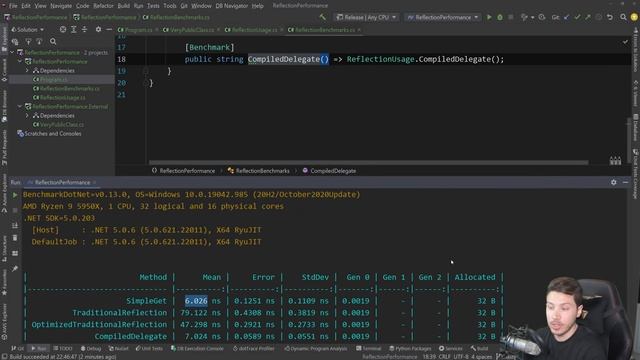Open the Release | Any CPU configuration dropdown
Image resolution: width=640 pixels, height=360 pixels.
click(366, 17)
